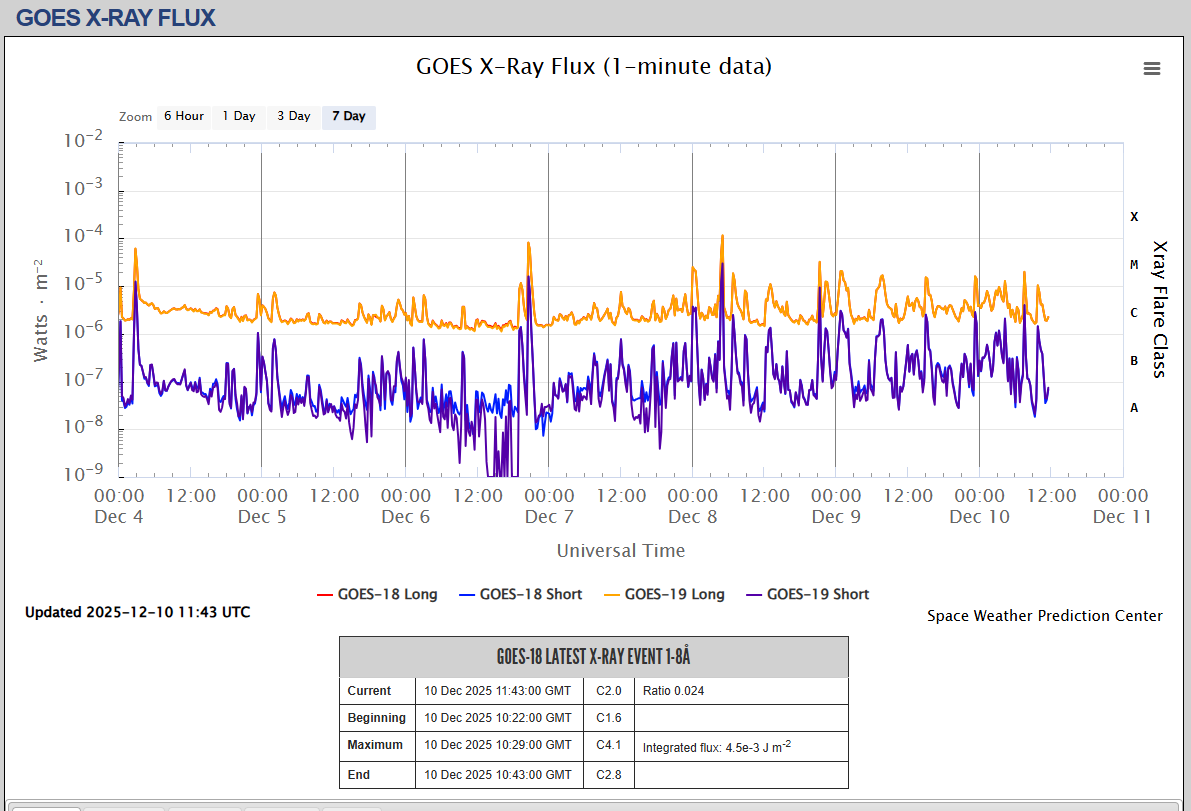Click the Space Weather Prediction Center credit
The width and height of the screenshot is (1191, 811).
[1044, 616]
